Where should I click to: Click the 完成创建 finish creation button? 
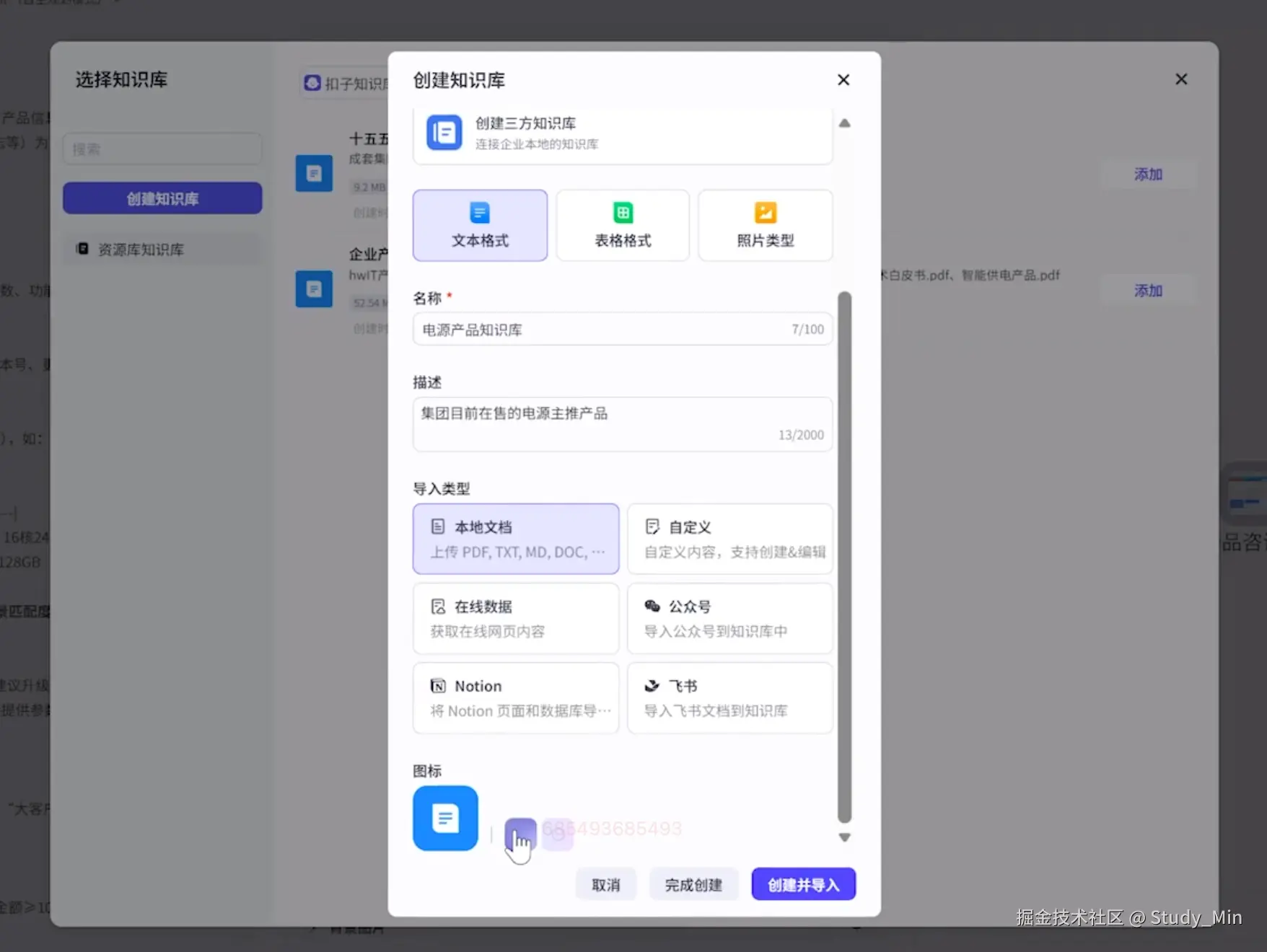(693, 884)
